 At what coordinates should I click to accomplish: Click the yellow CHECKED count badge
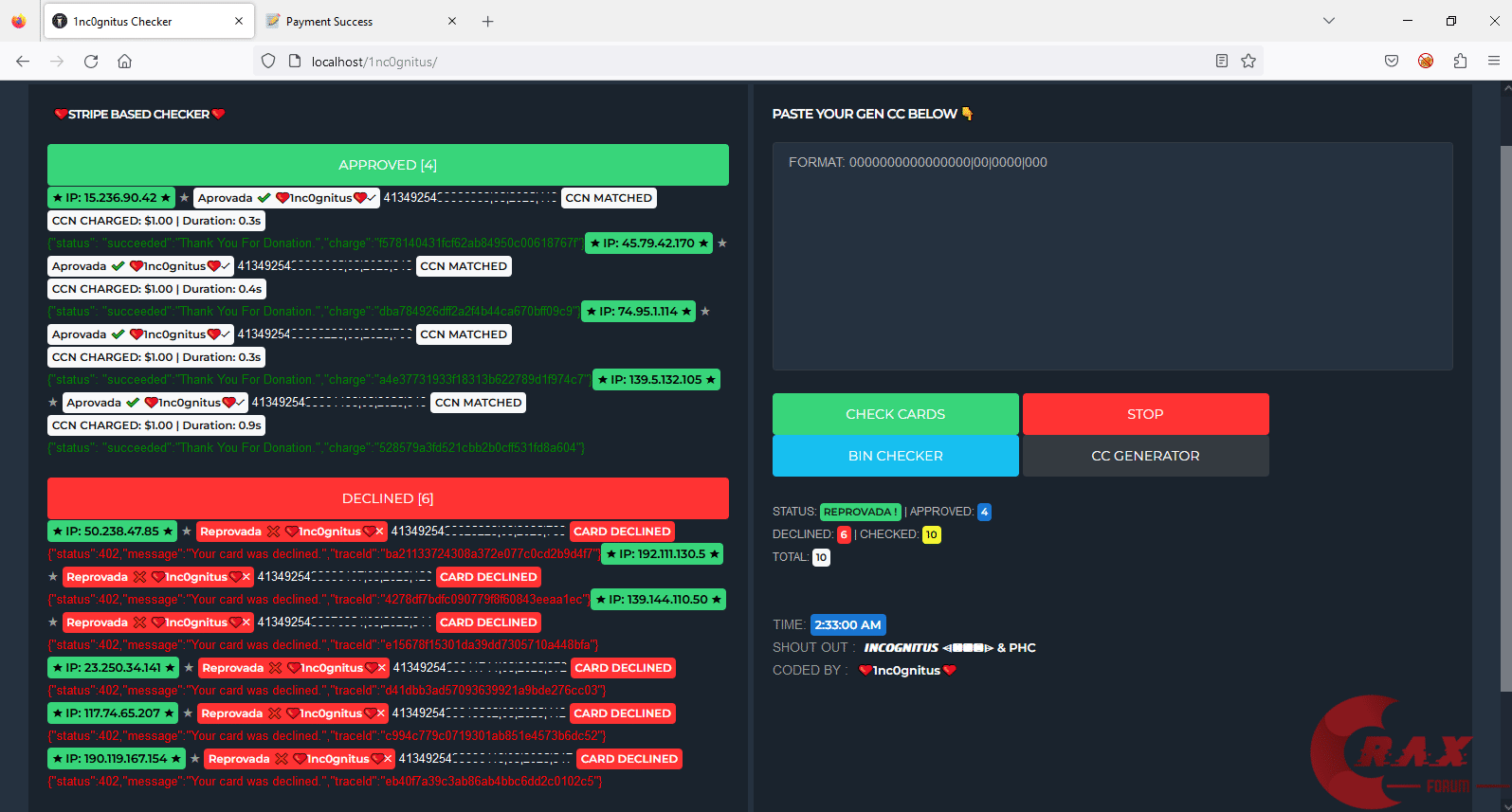(932, 534)
